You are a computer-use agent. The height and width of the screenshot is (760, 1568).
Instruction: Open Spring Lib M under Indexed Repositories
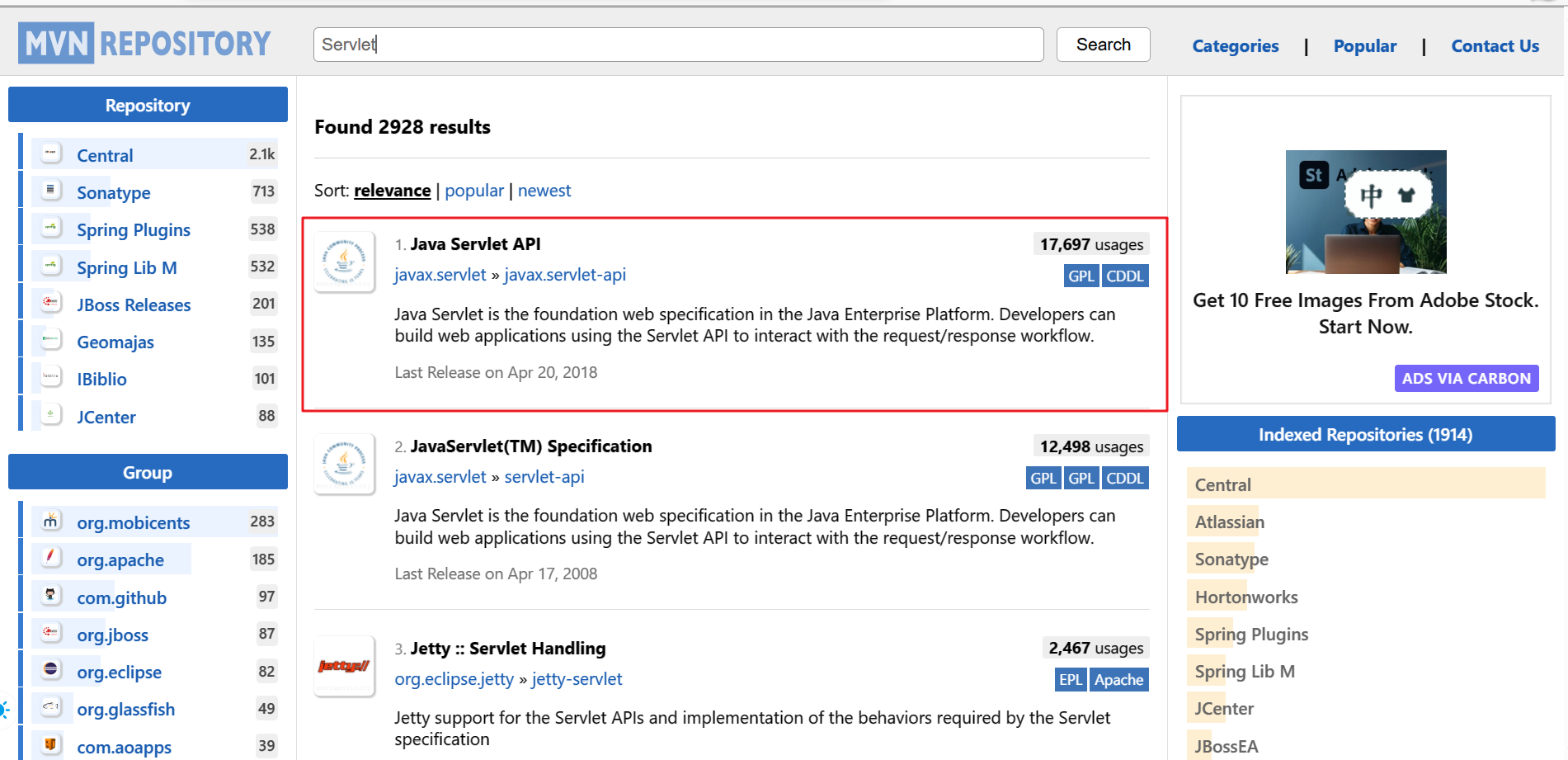[x=1245, y=672]
